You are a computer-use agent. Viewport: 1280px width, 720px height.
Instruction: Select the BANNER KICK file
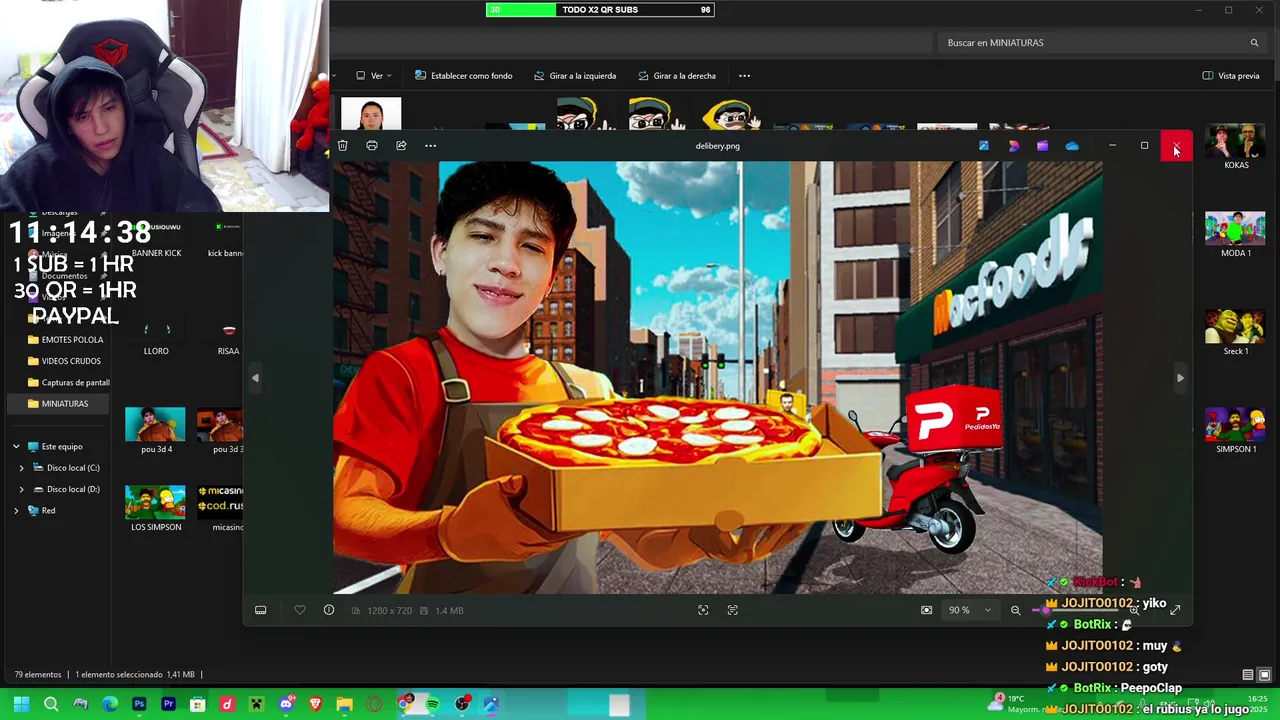(x=156, y=241)
